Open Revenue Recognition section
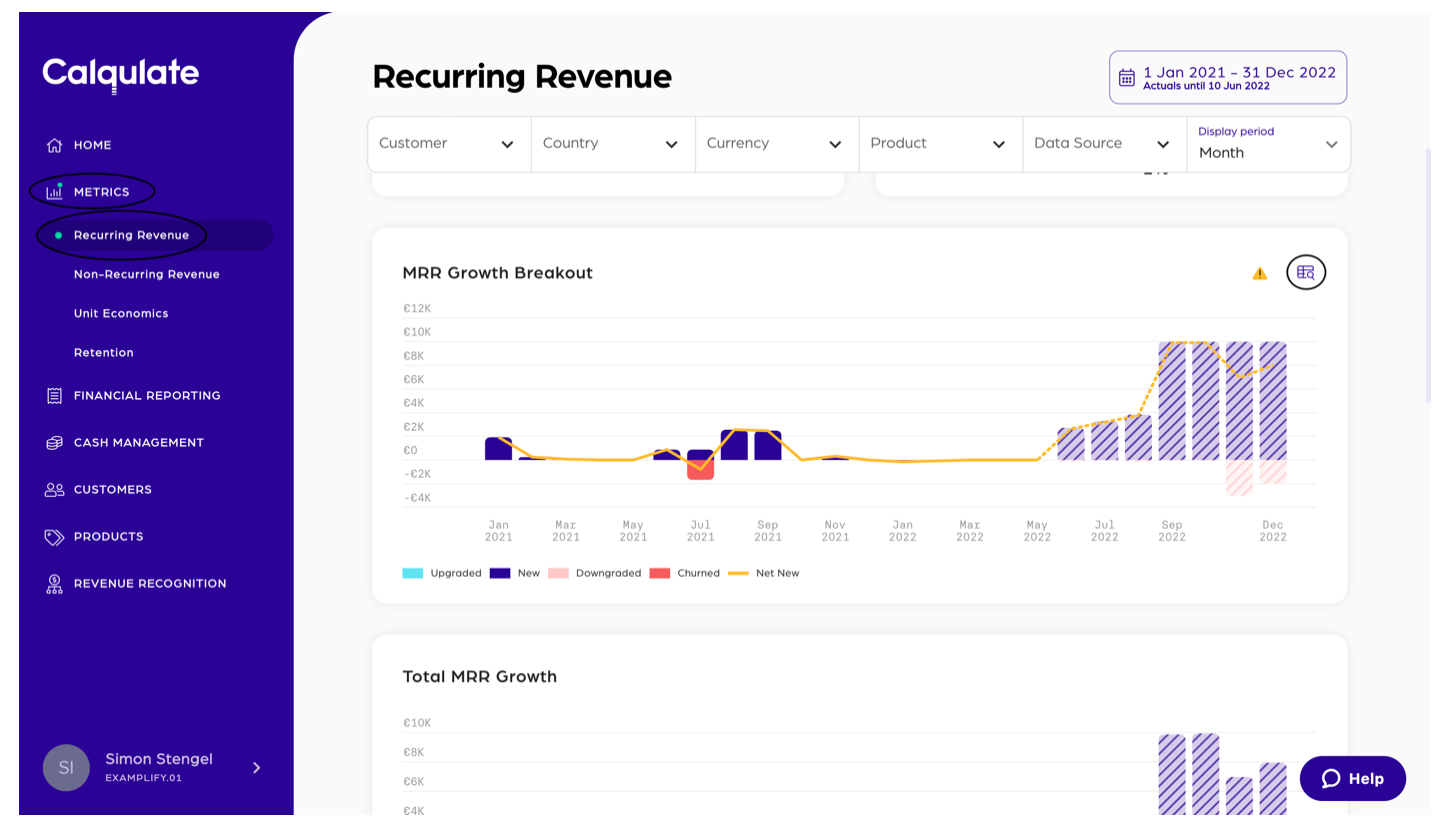Image resolution: width=1448 pixels, height=838 pixels. [150, 584]
